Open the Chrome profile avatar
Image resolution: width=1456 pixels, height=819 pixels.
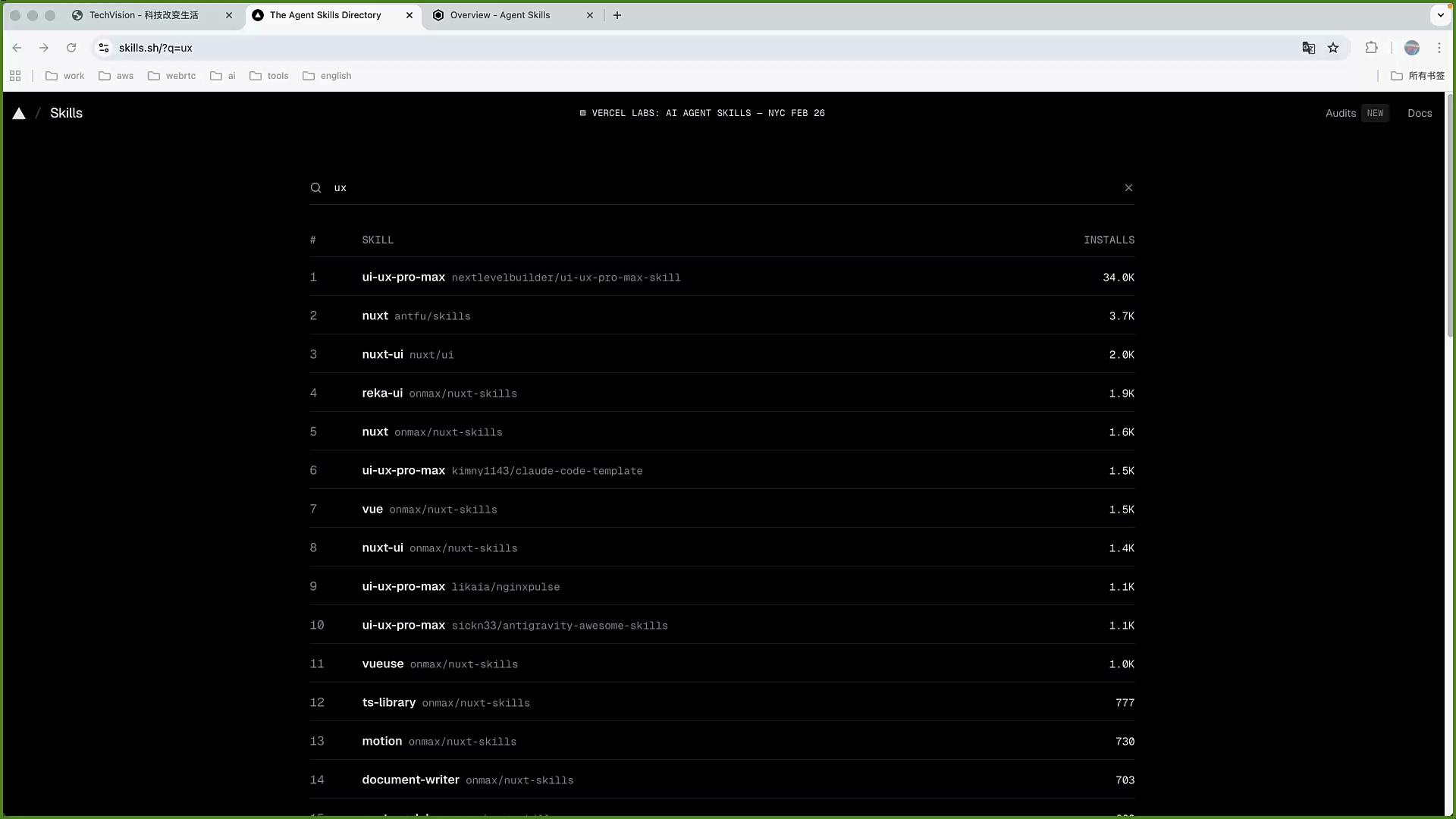[x=1412, y=48]
